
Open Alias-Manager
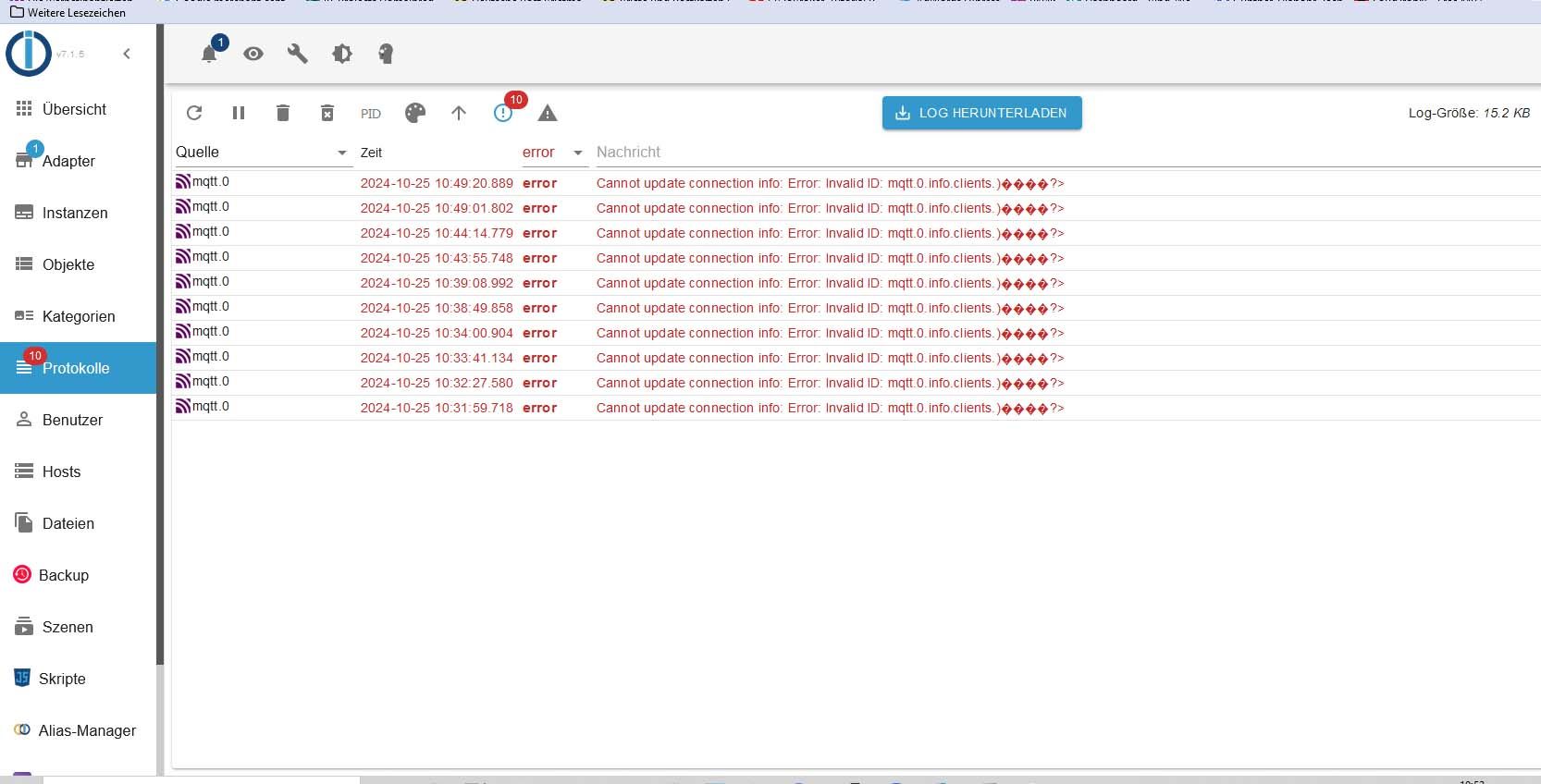(79, 730)
